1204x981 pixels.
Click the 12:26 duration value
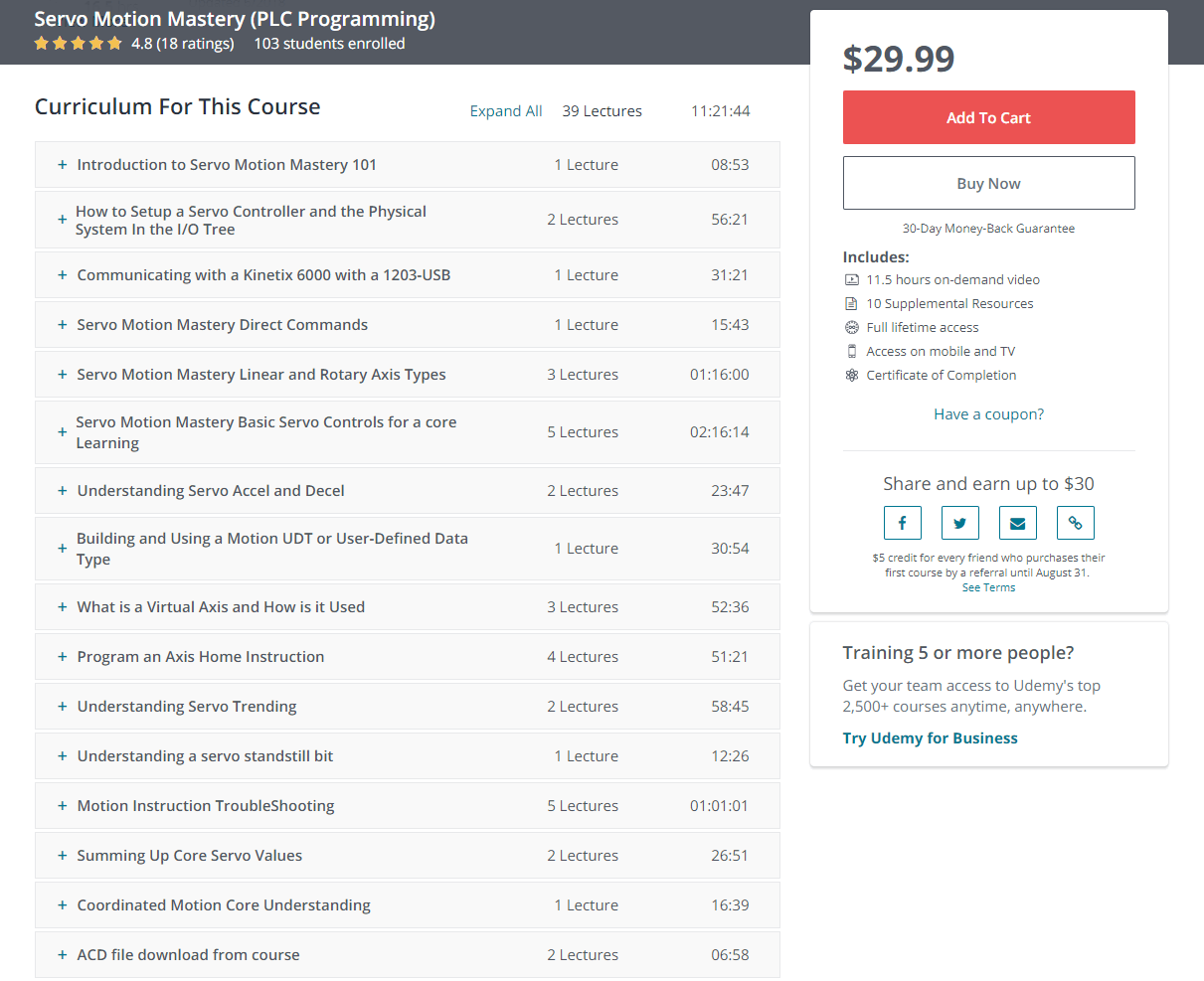pyautogui.click(x=730, y=756)
